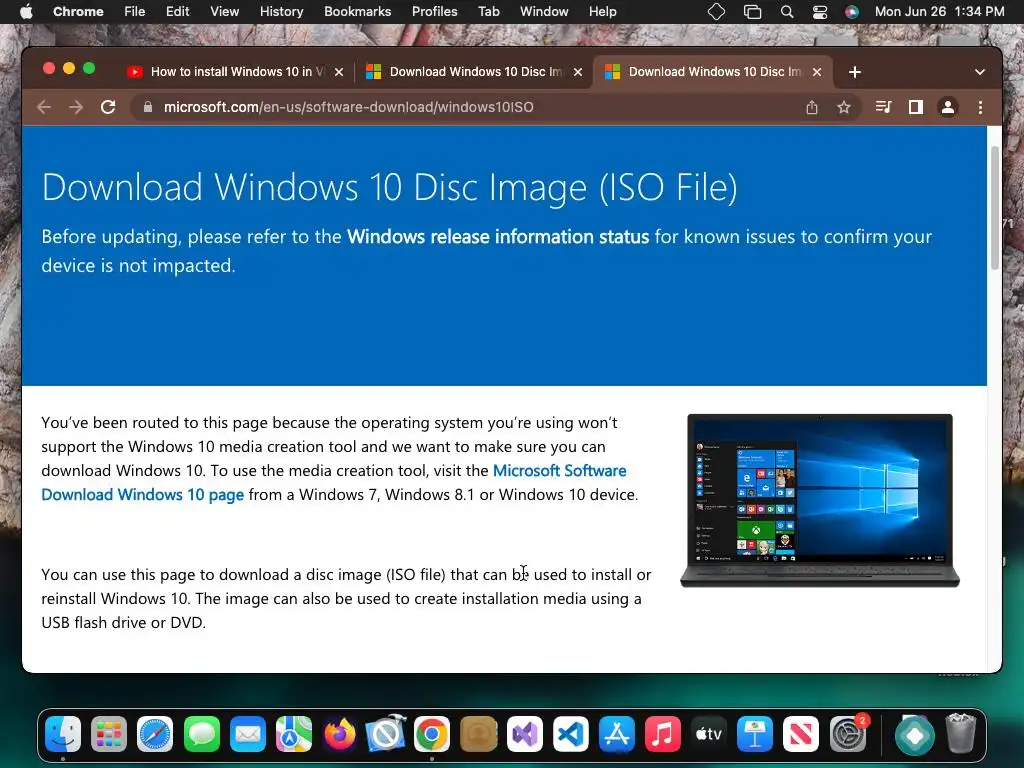The height and width of the screenshot is (768, 1024).
Task: Open Messages from the Dock
Action: pos(201,734)
